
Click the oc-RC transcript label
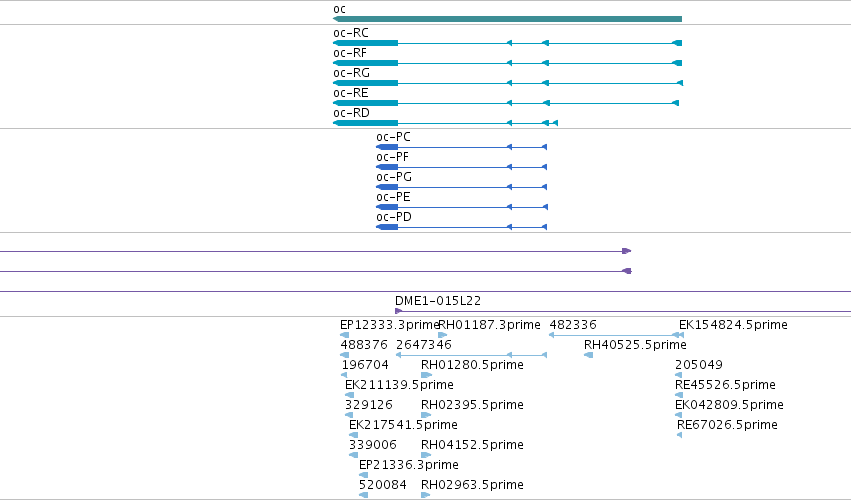click(351, 33)
